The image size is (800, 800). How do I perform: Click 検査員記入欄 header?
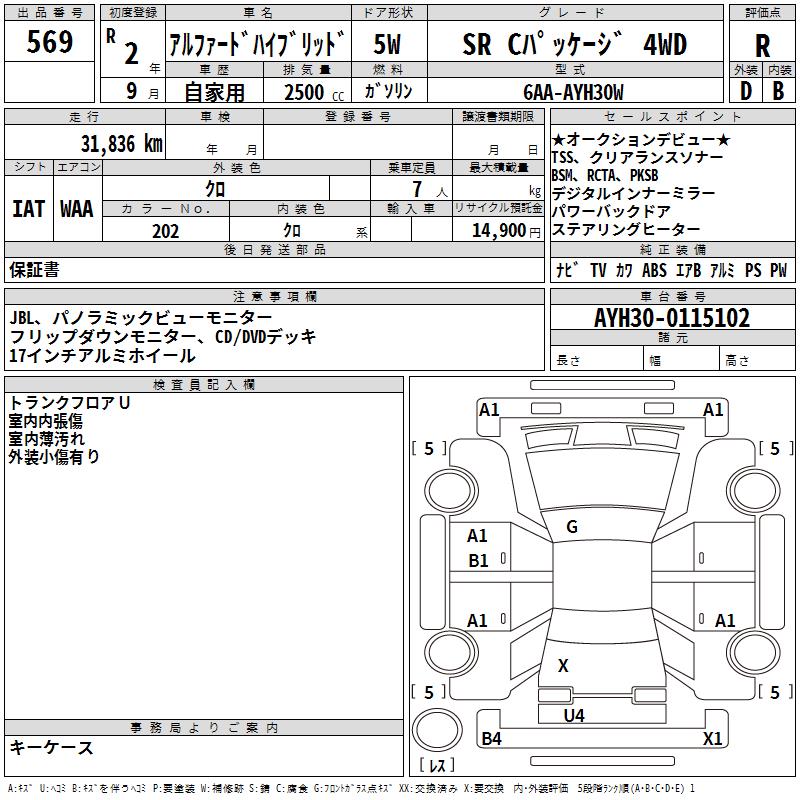pos(204,385)
